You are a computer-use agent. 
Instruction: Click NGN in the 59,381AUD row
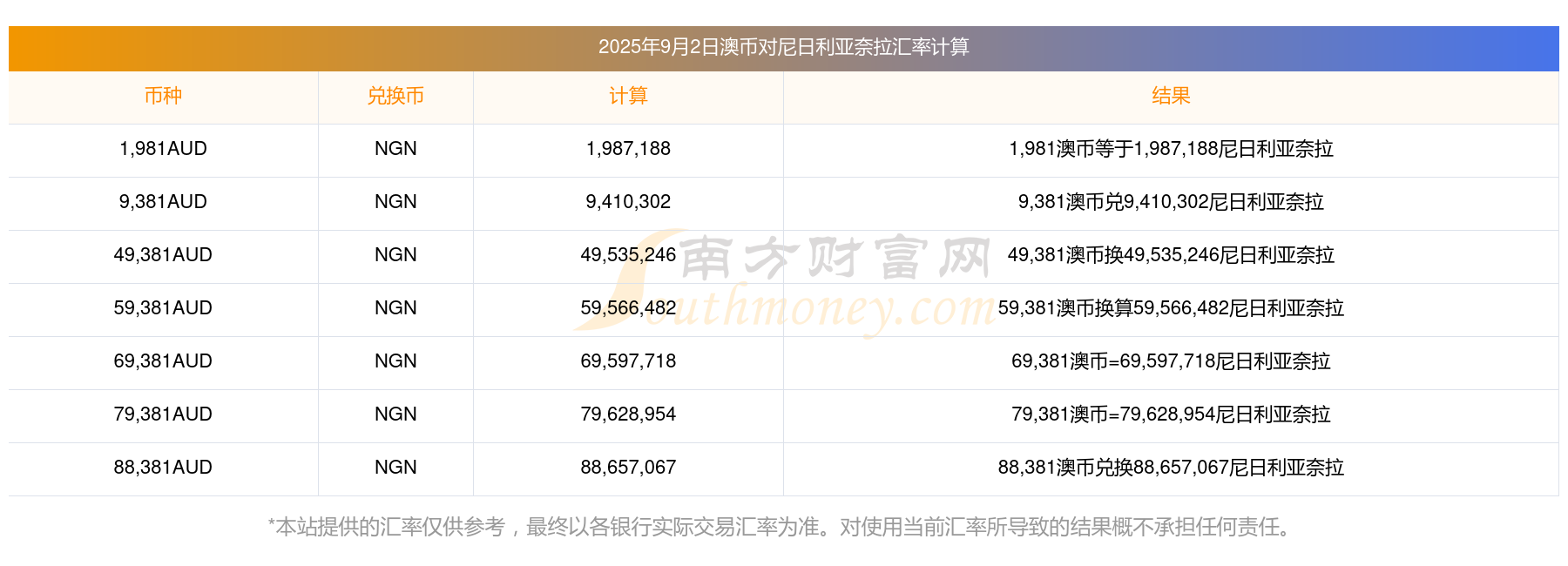395,308
